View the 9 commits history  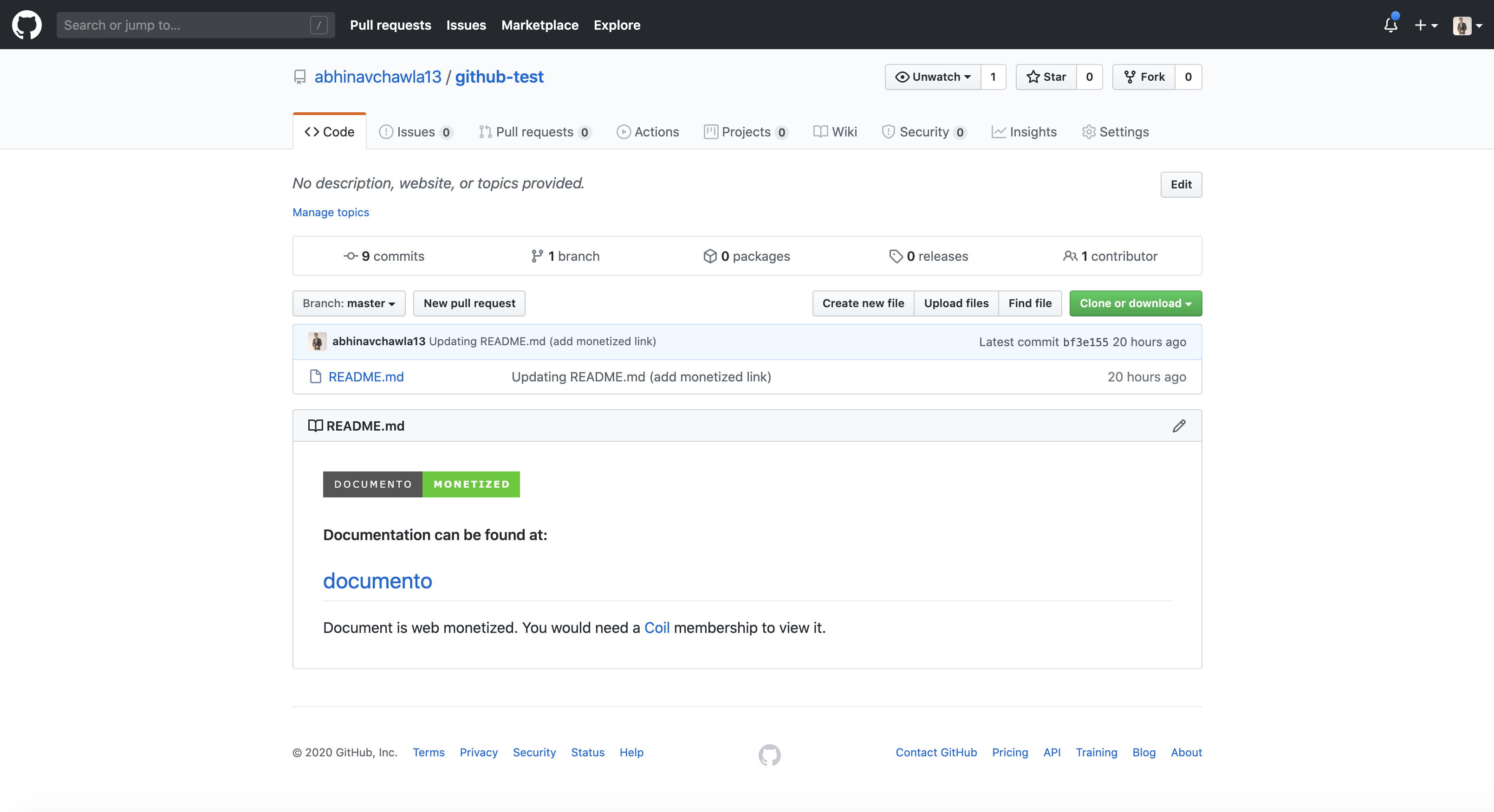(384, 256)
